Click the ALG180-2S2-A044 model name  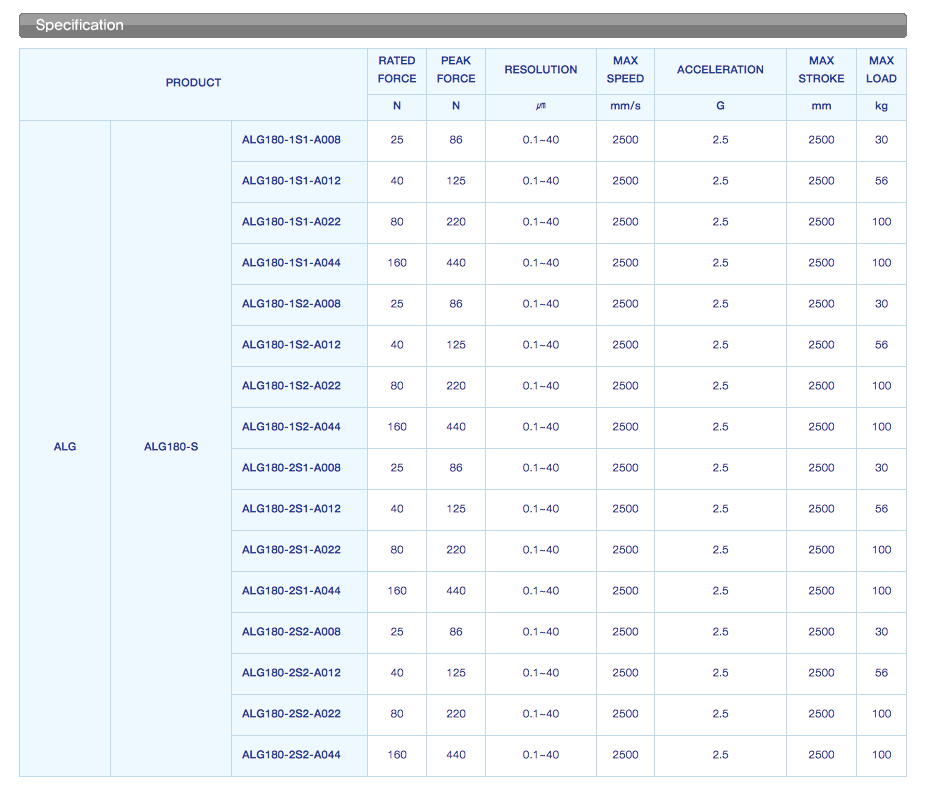click(291, 755)
